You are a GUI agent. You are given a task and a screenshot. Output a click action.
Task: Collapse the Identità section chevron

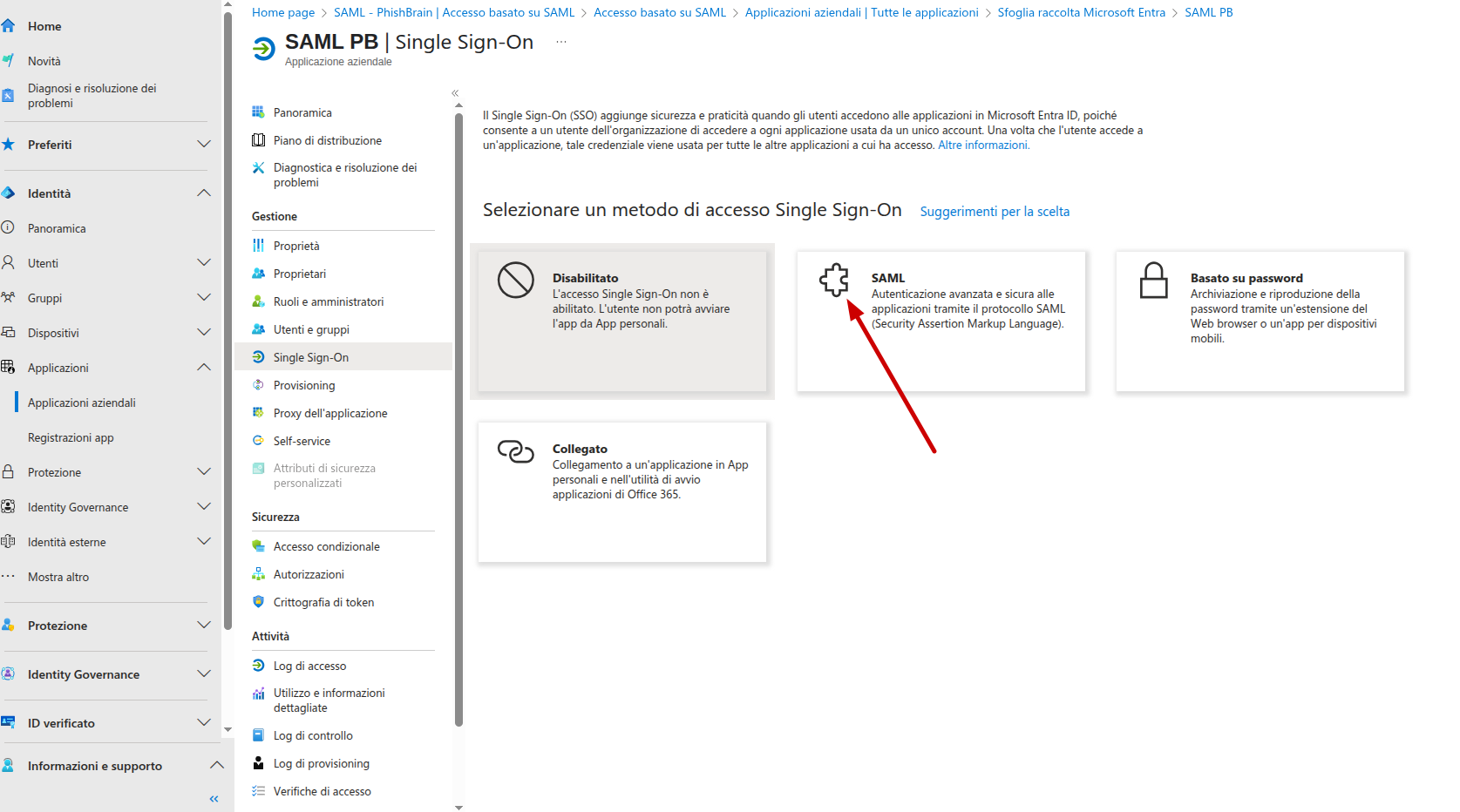(x=204, y=193)
